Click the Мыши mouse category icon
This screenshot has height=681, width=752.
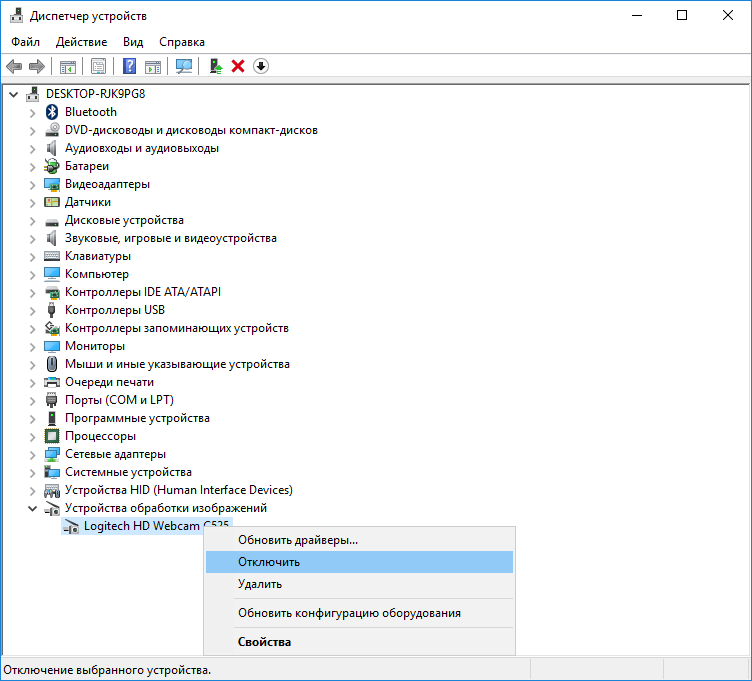(x=52, y=364)
